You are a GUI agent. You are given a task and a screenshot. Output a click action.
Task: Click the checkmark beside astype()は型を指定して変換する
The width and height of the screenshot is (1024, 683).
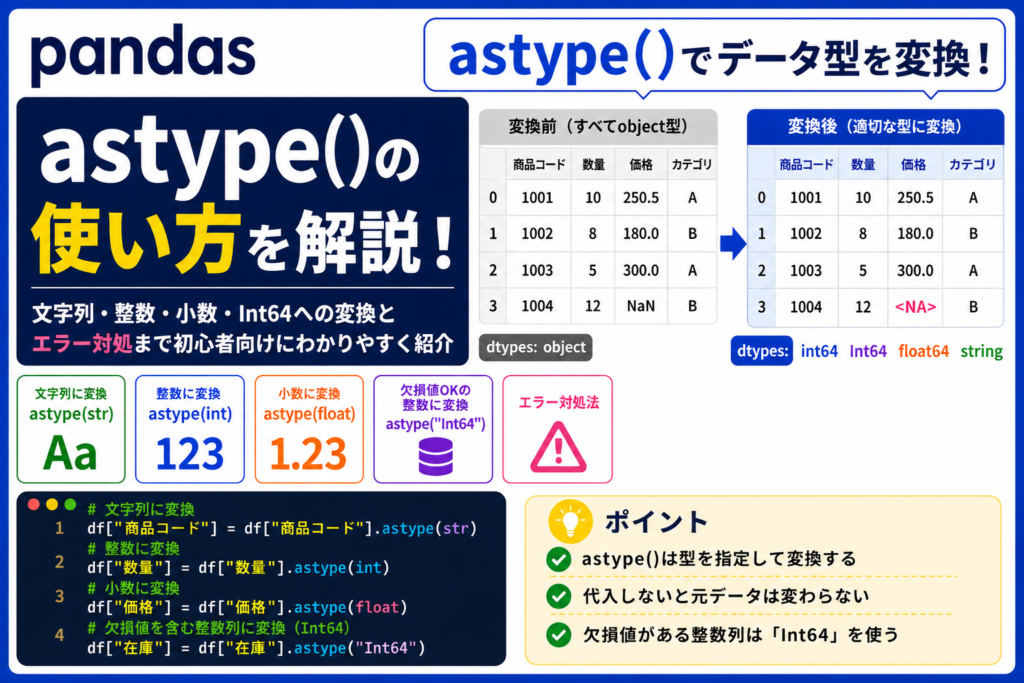pyautogui.click(x=559, y=560)
